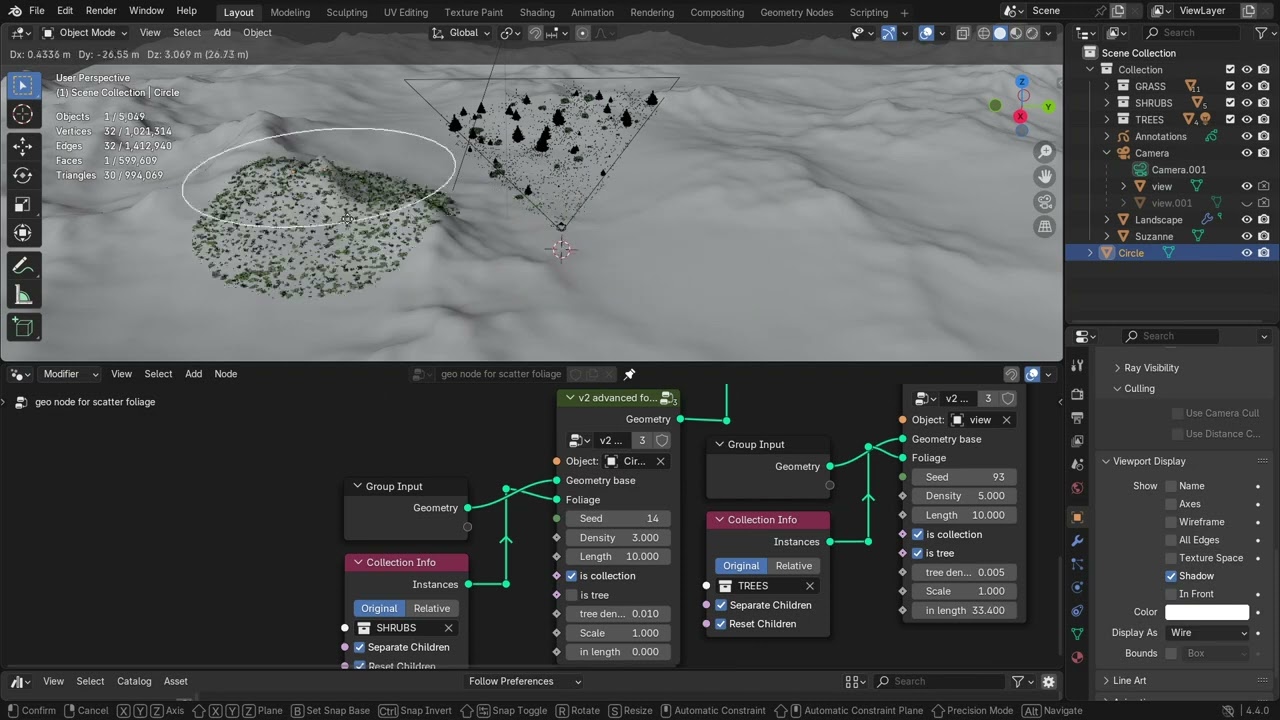Image resolution: width=1280 pixels, height=720 pixels.
Task: Hide the Circle object with eye icon
Action: click(x=1247, y=253)
